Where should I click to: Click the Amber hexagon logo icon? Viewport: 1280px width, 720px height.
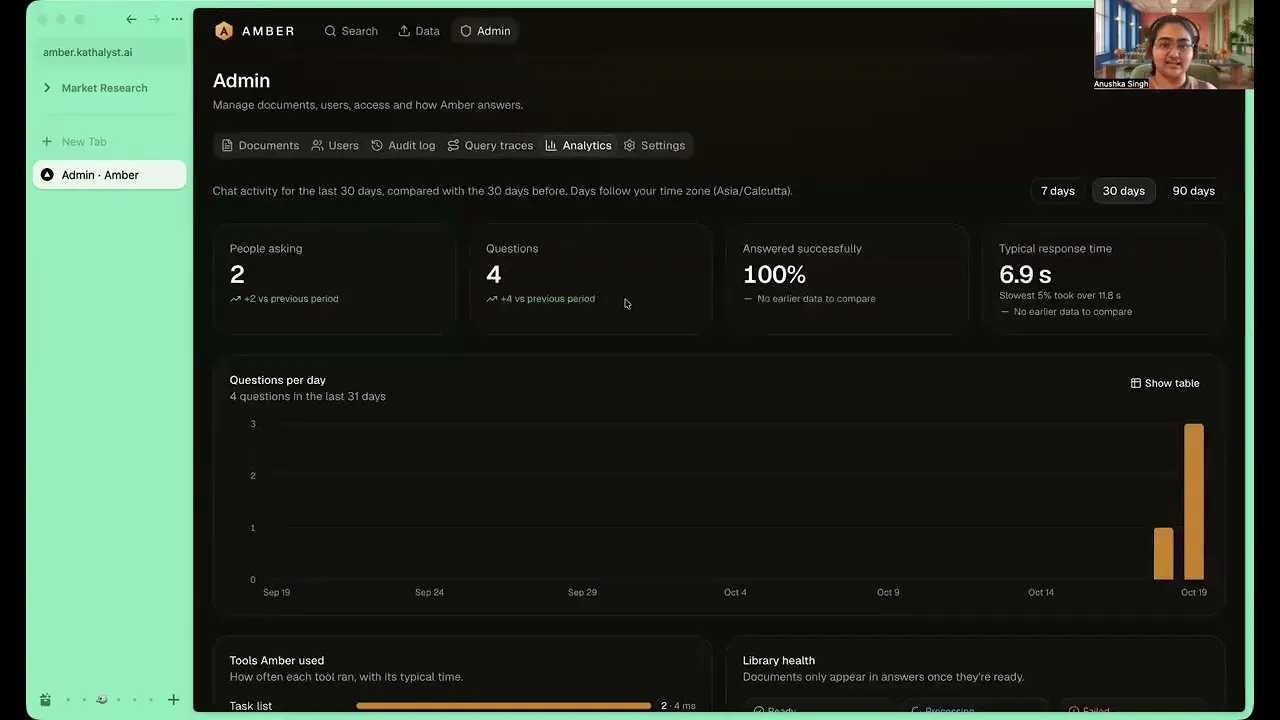click(224, 31)
